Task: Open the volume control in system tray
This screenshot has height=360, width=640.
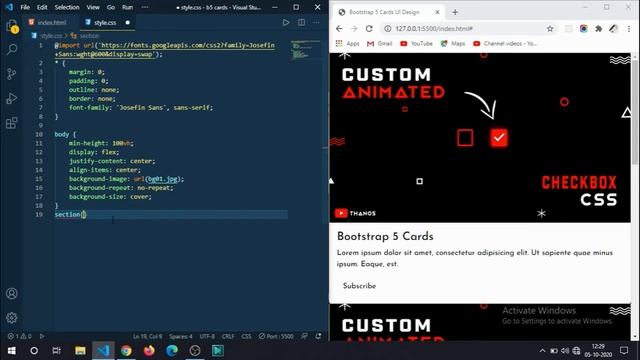Action: [x=565, y=351]
